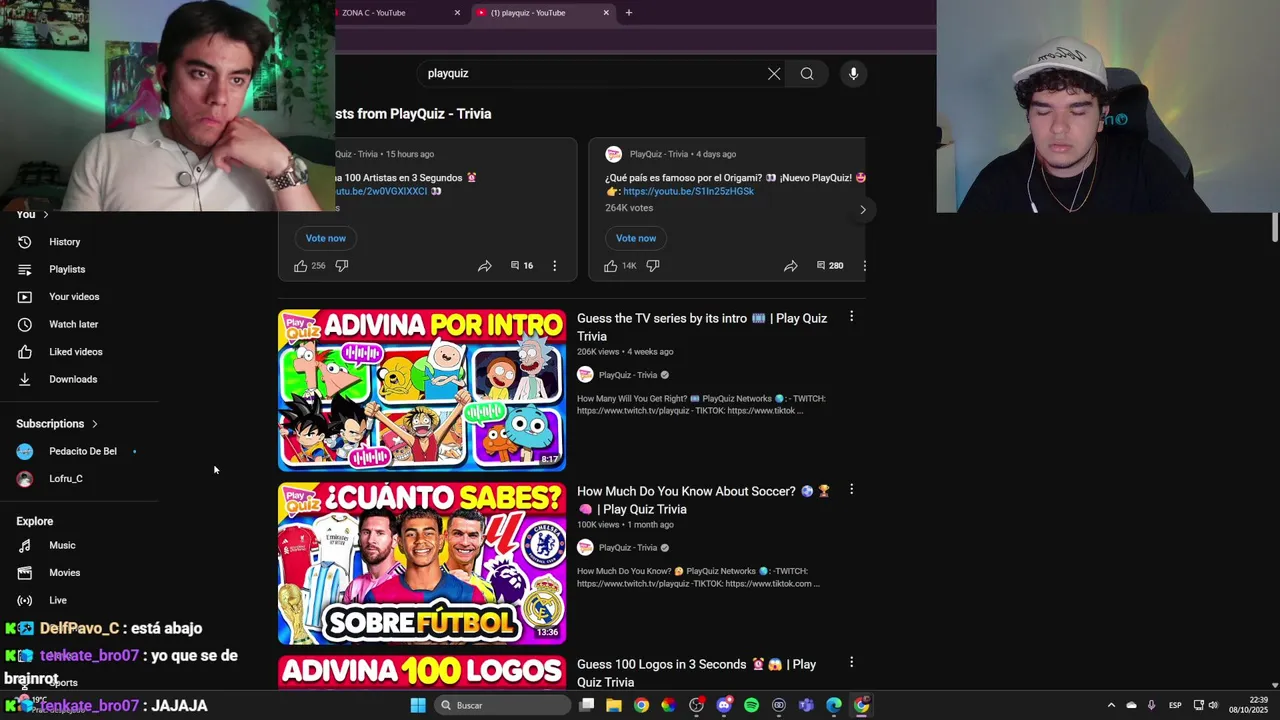
Task: Open video title How Much Do You Know About Soccer
Action: tap(703, 500)
